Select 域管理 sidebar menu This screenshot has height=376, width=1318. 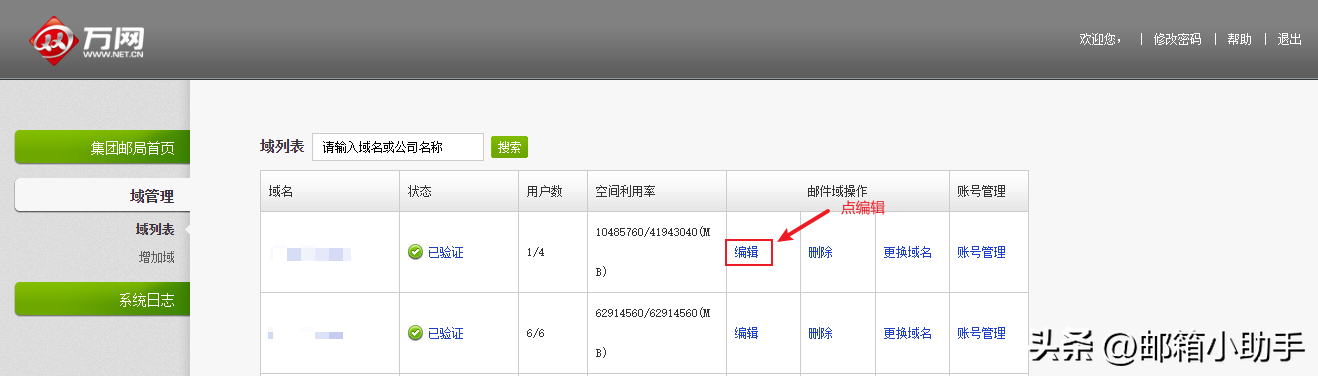click(102, 196)
